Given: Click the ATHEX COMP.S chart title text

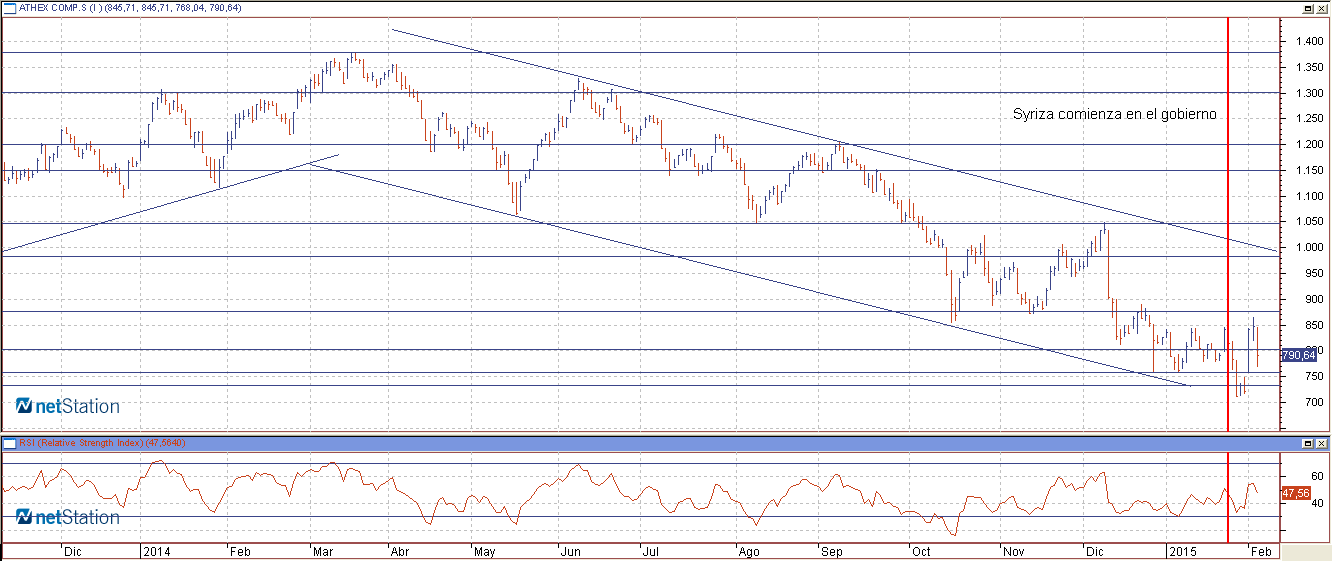Looking at the screenshot, I should [x=130, y=8].
